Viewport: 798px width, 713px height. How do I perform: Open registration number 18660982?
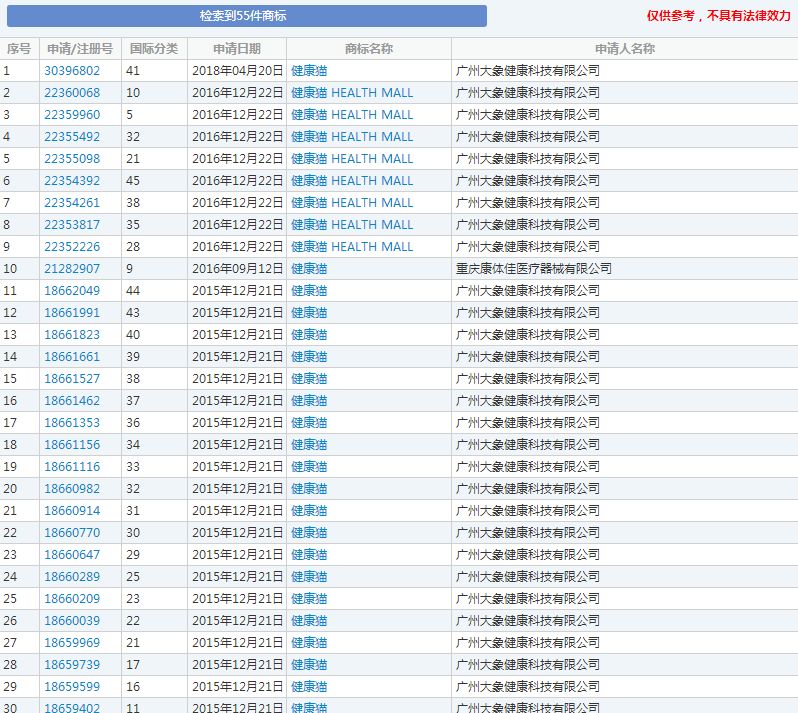tap(72, 489)
